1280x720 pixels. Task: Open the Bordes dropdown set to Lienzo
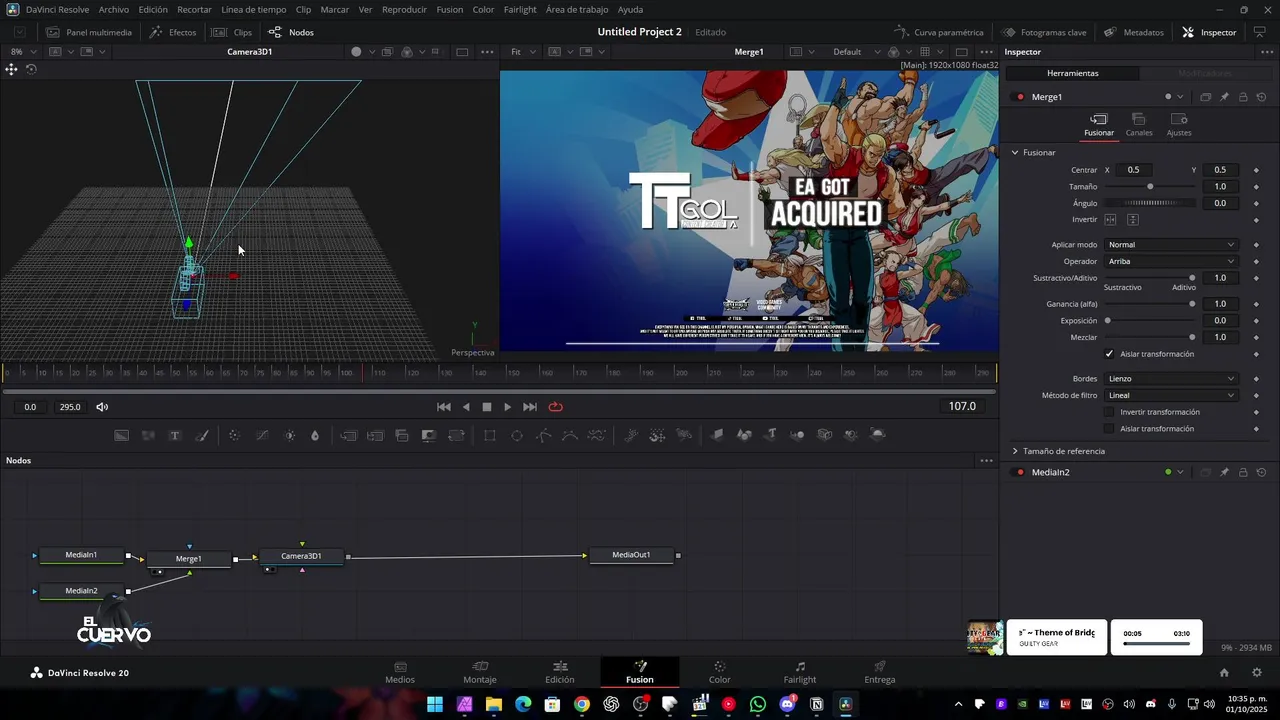click(x=1171, y=379)
